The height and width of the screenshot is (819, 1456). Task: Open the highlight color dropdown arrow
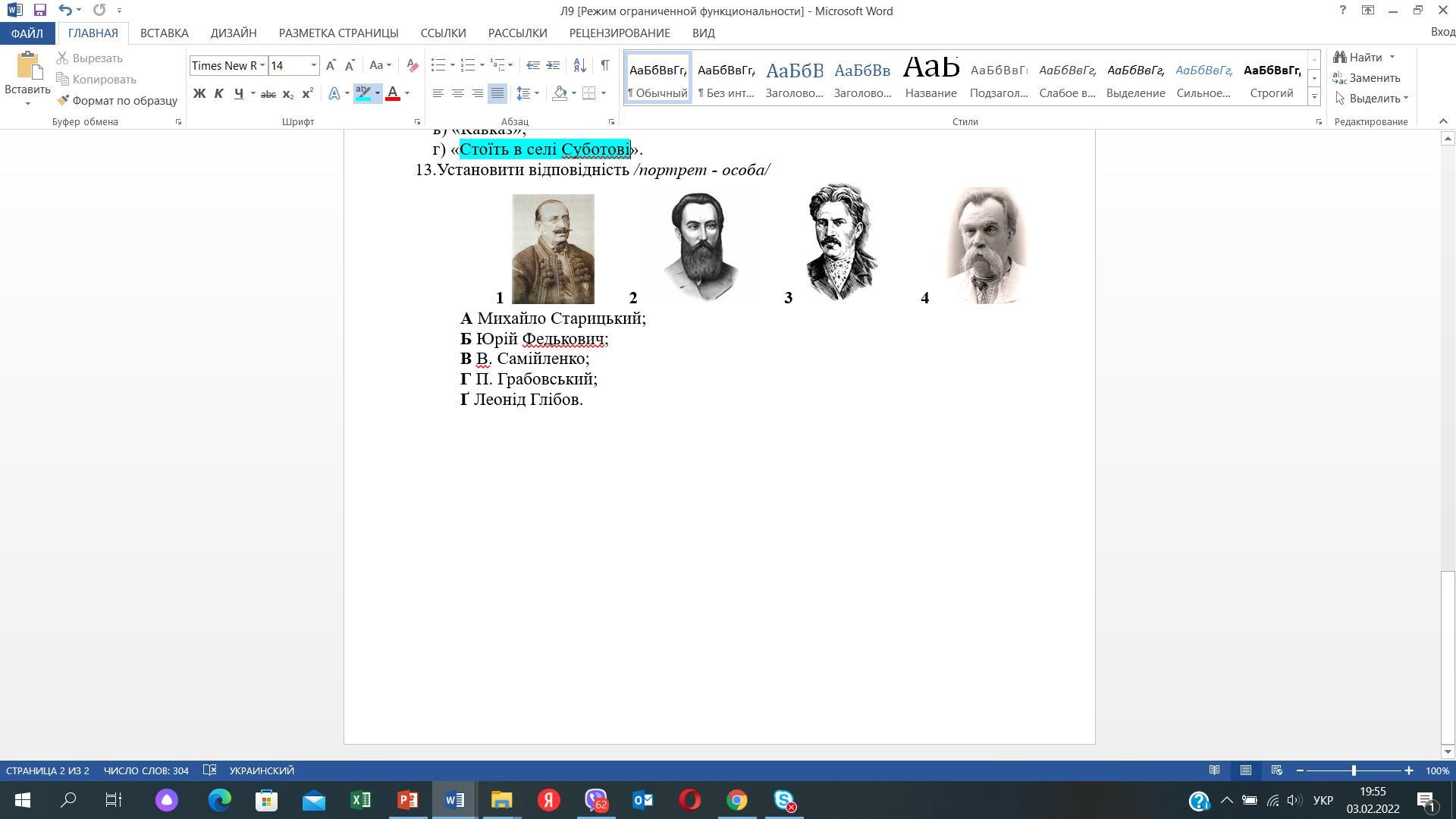point(378,93)
